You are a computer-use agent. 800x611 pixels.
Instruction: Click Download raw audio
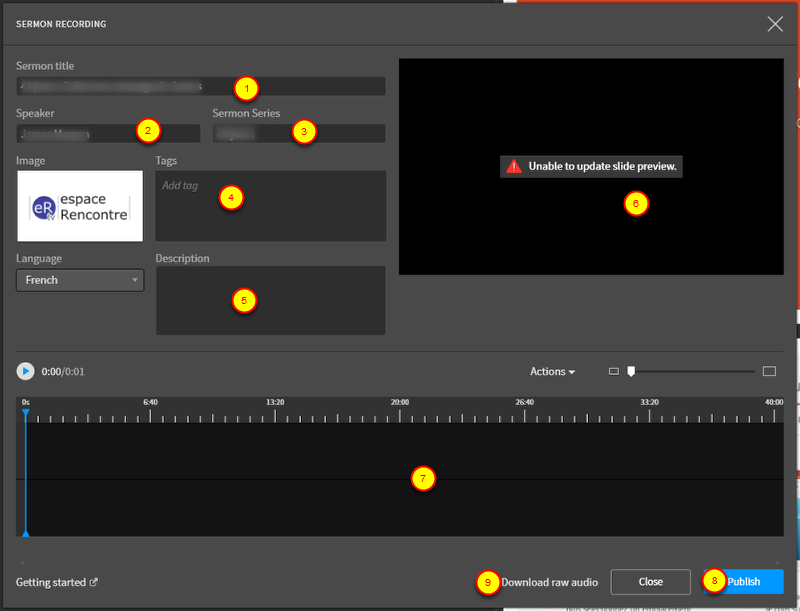[x=549, y=582]
